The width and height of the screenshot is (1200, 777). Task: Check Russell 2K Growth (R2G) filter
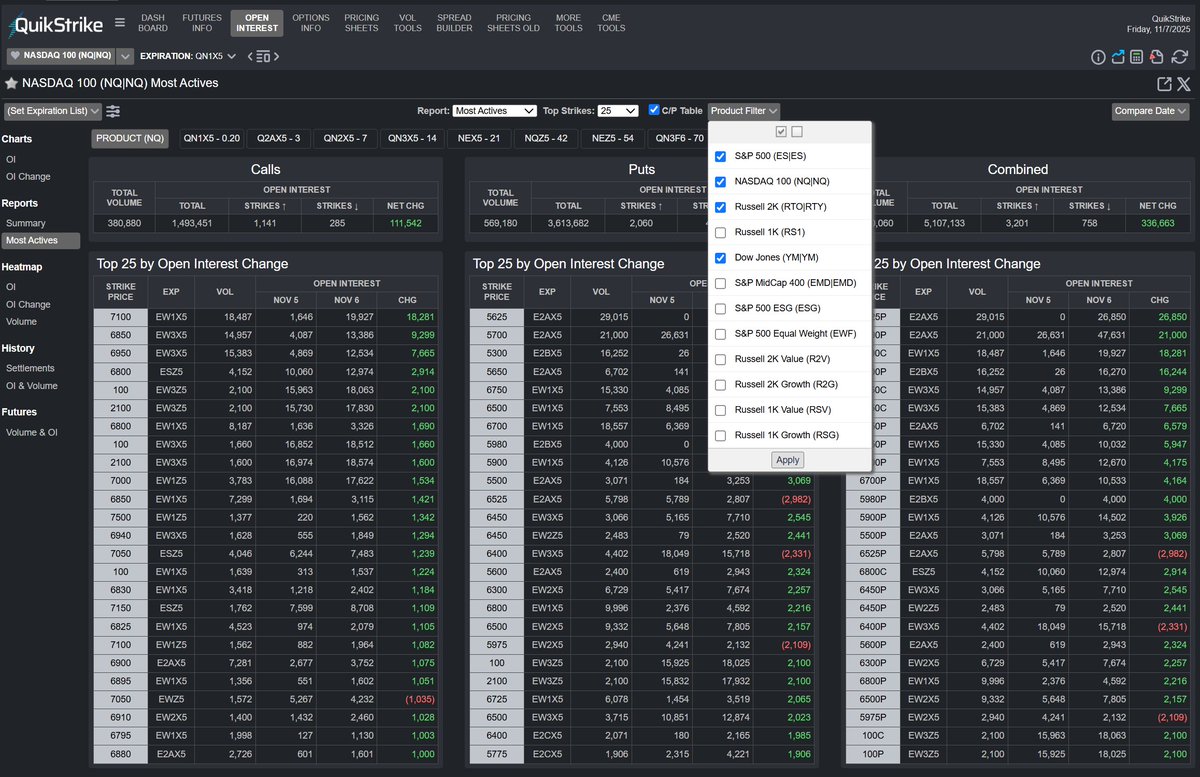pyautogui.click(x=720, y=385)
